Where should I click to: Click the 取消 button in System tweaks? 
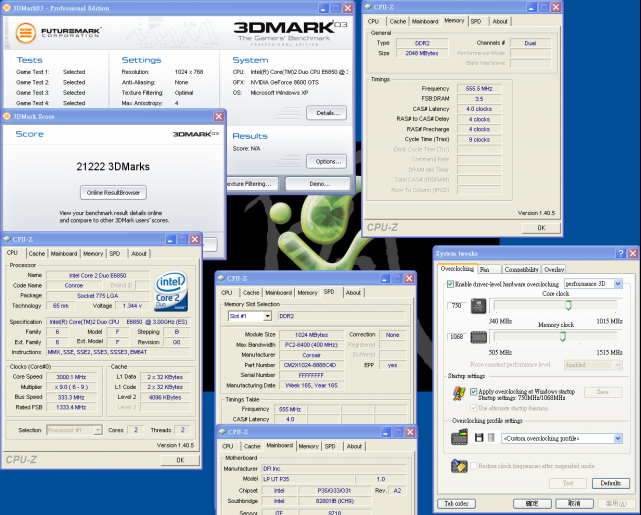tap(574, 504)
